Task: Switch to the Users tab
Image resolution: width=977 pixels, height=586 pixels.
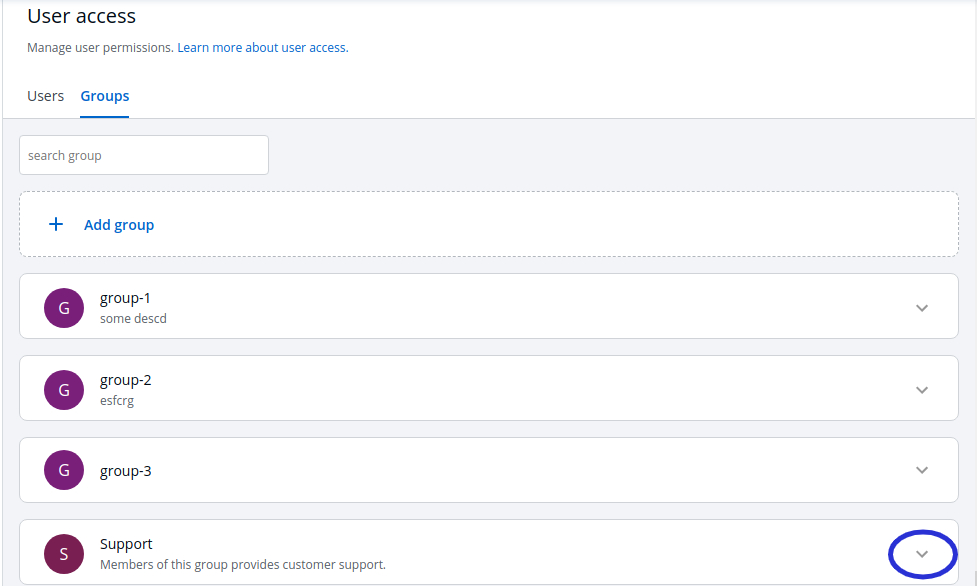Action: (x=45, y=96)
